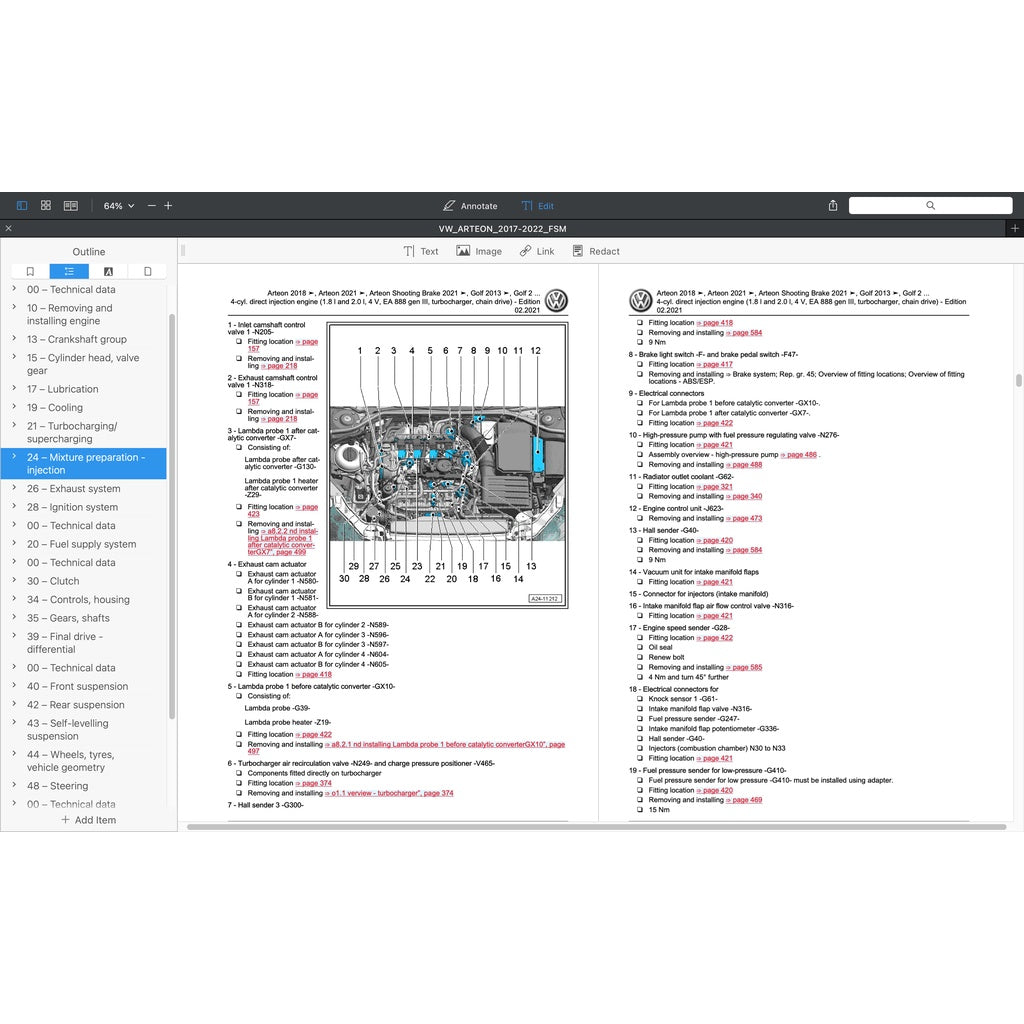The height and width of the screenshot is (1024, 1024).
Task: Switch to Annotate mode
Action: pyautogui.click(x=470, y=206)
